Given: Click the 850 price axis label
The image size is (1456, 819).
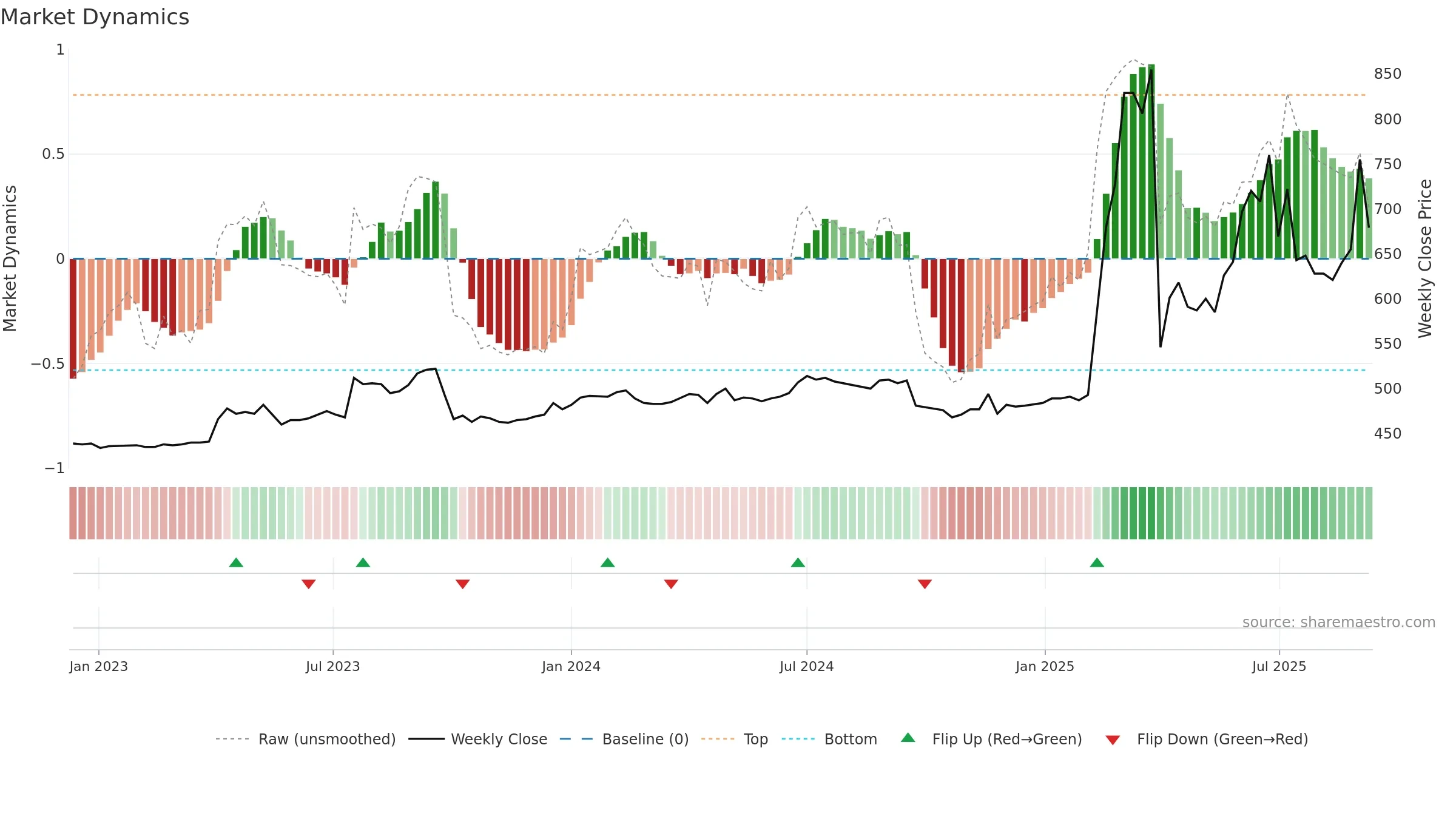Looking at the screenshot, I should [1387, 74].
